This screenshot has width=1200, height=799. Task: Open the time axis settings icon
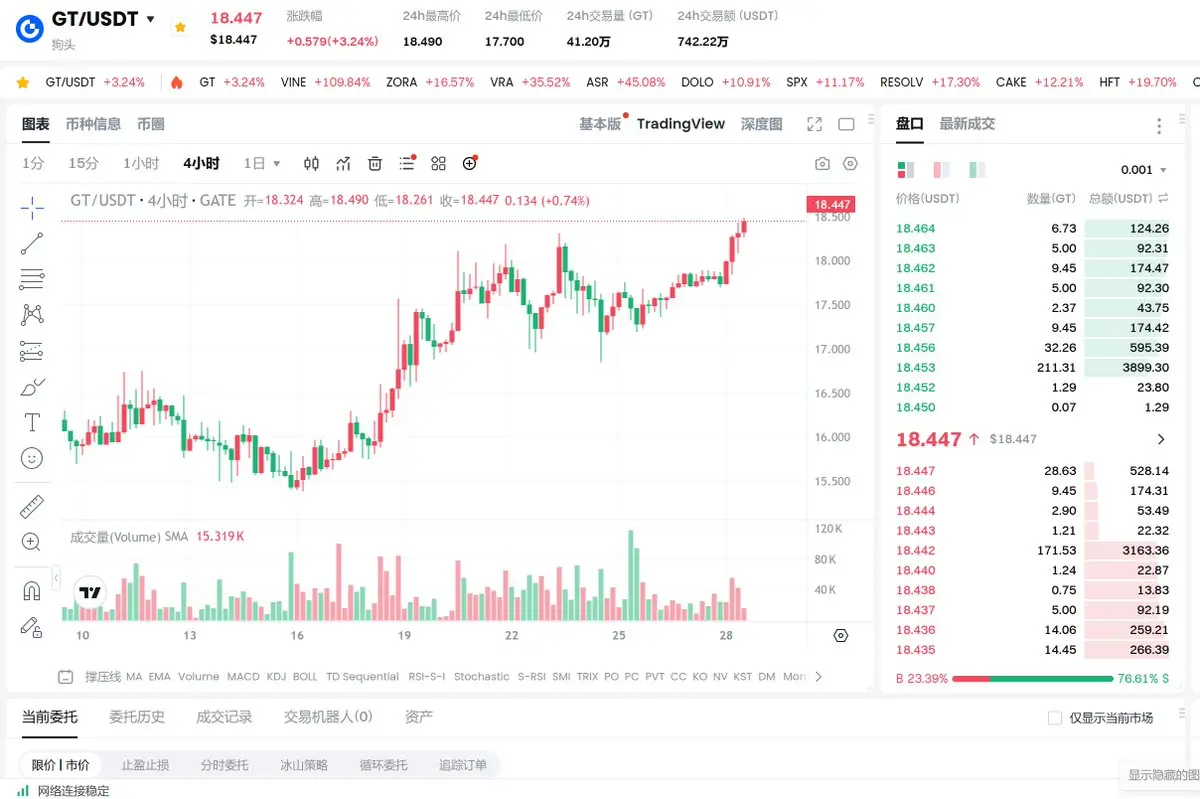841,636
